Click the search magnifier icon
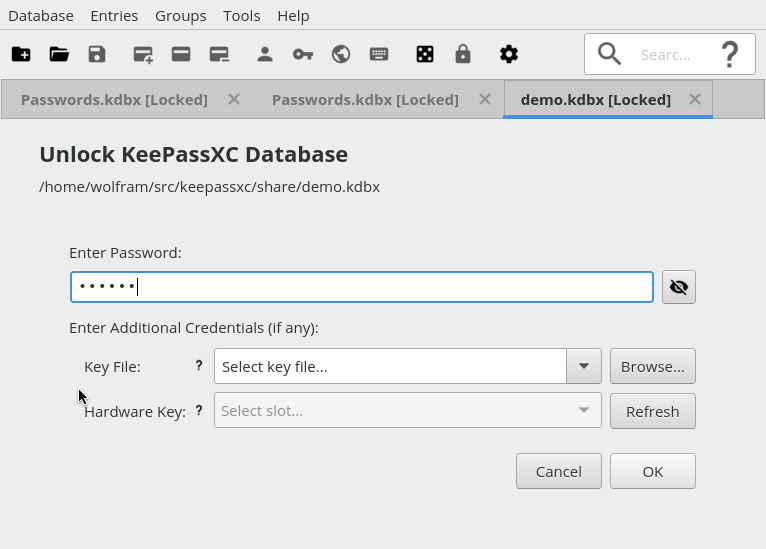This screenshot has height=549, width=766. [609, 54]
